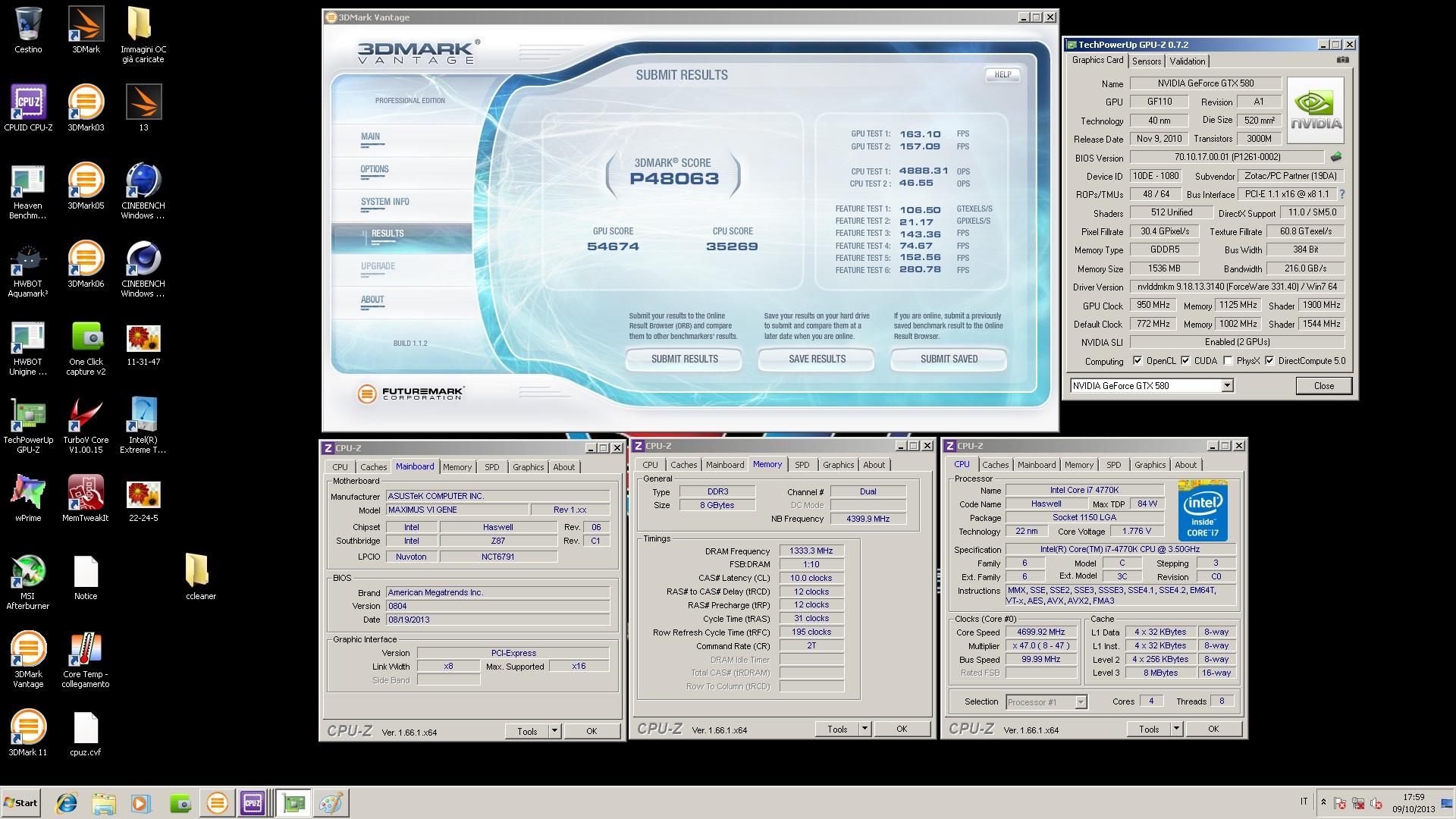Select SYSTEM INFO in 3DMark Vantage
Viewport: 1456px width, 819px height.
pyautogui.click(x=385, y=202)
